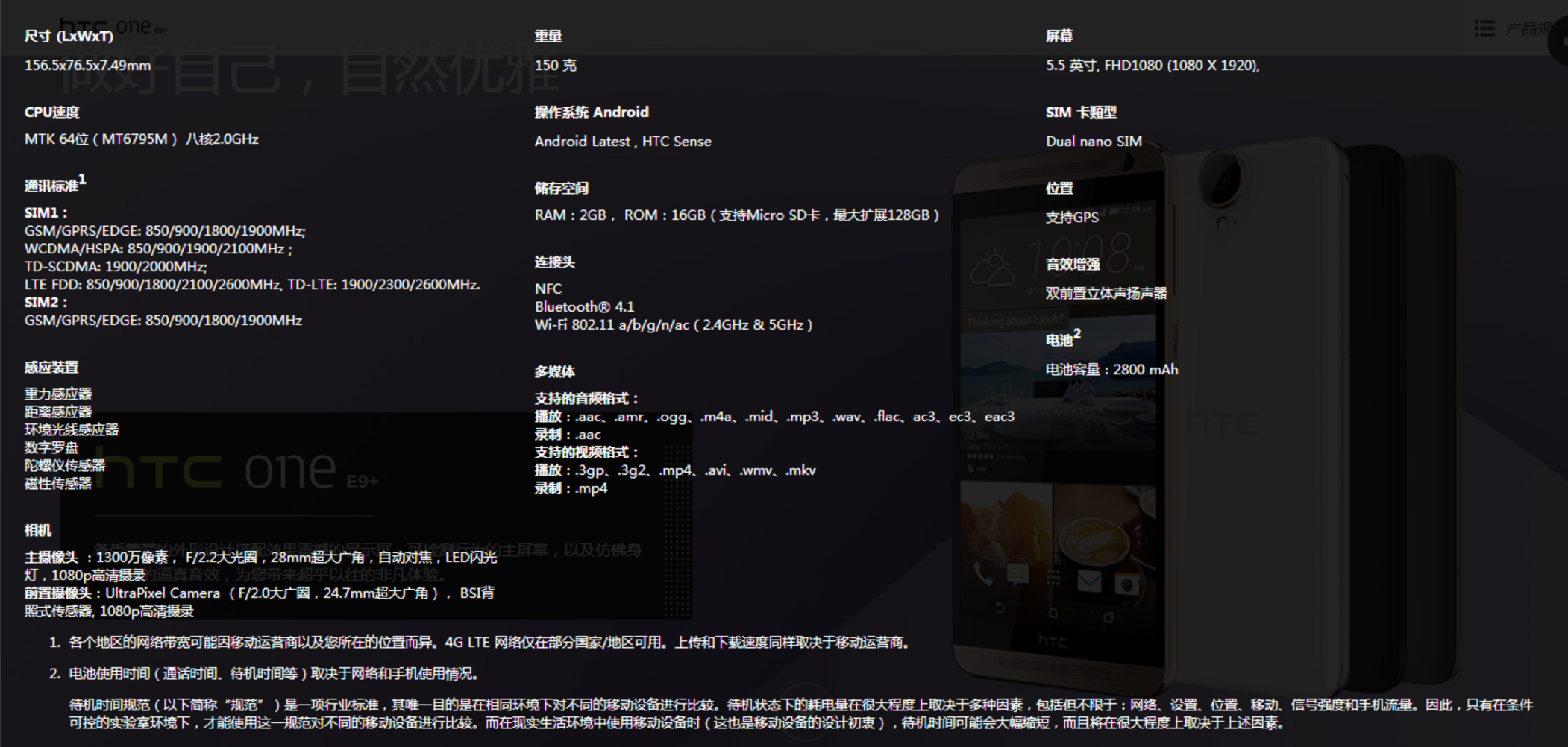
Task: Select the '连接头' heading
Action: 554,262
